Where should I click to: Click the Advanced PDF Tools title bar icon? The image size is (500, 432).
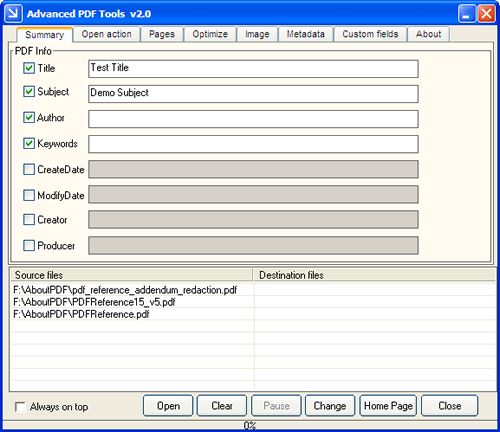14,14
